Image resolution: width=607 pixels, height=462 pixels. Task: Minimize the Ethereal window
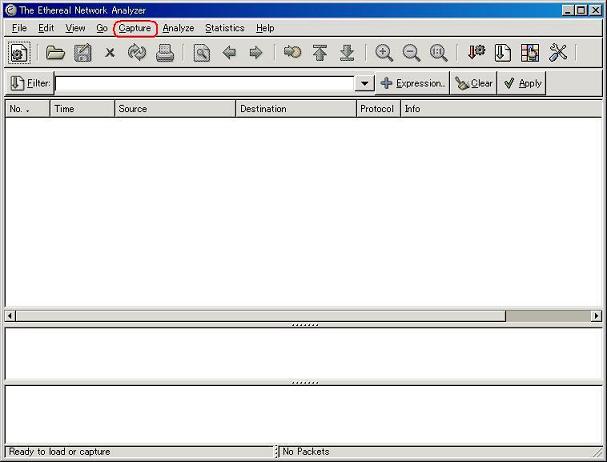point(568,10)
